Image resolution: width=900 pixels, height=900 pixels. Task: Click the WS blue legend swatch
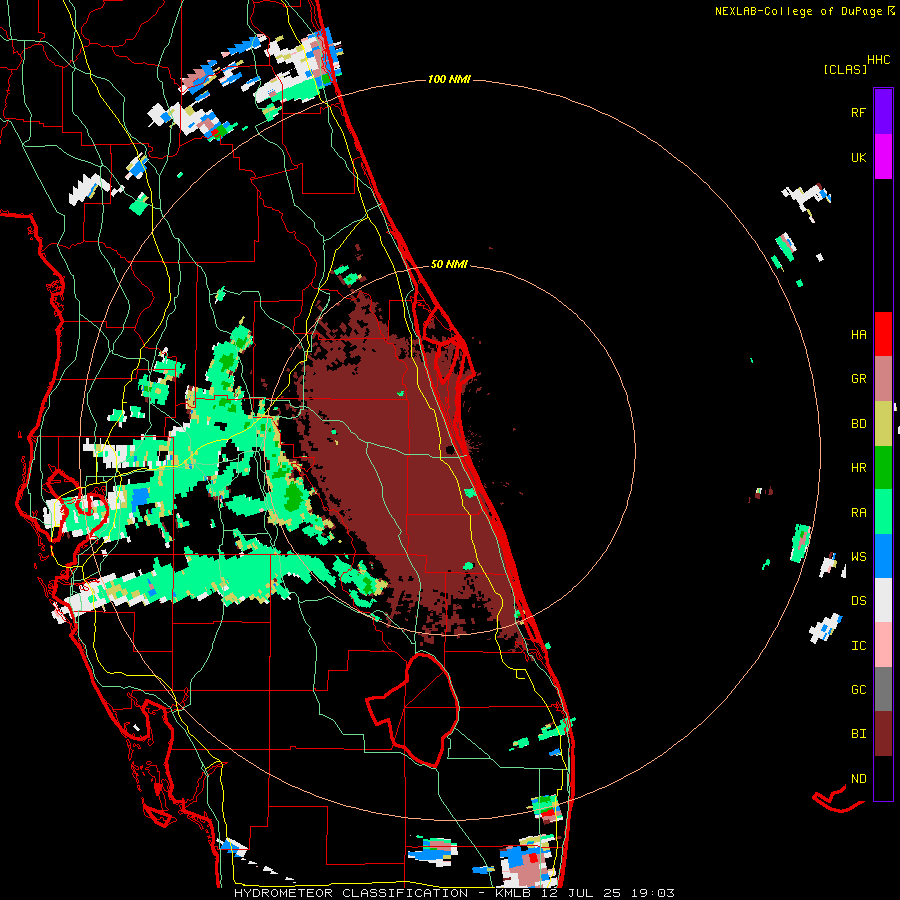pos(883,556)
